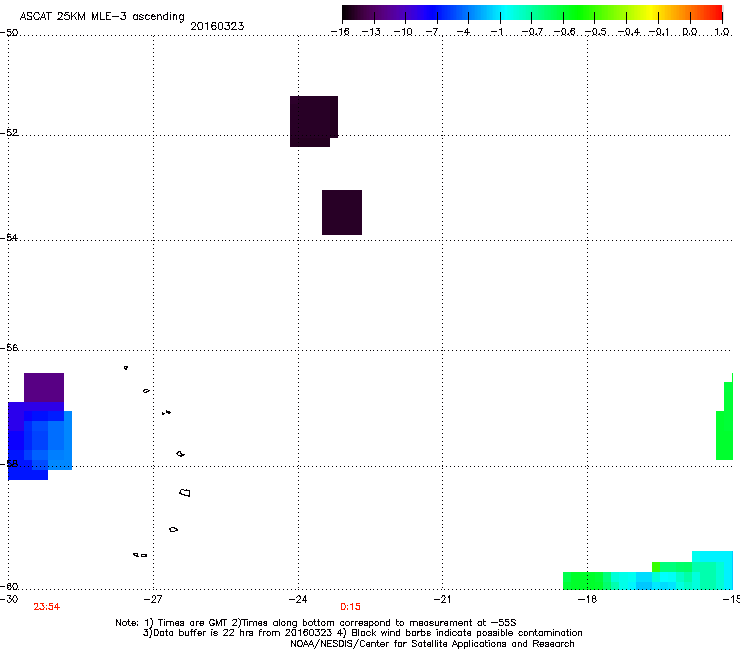The image size is (740, 650).
Task: Select the -18 longitude label
Action: coord(587,599)
